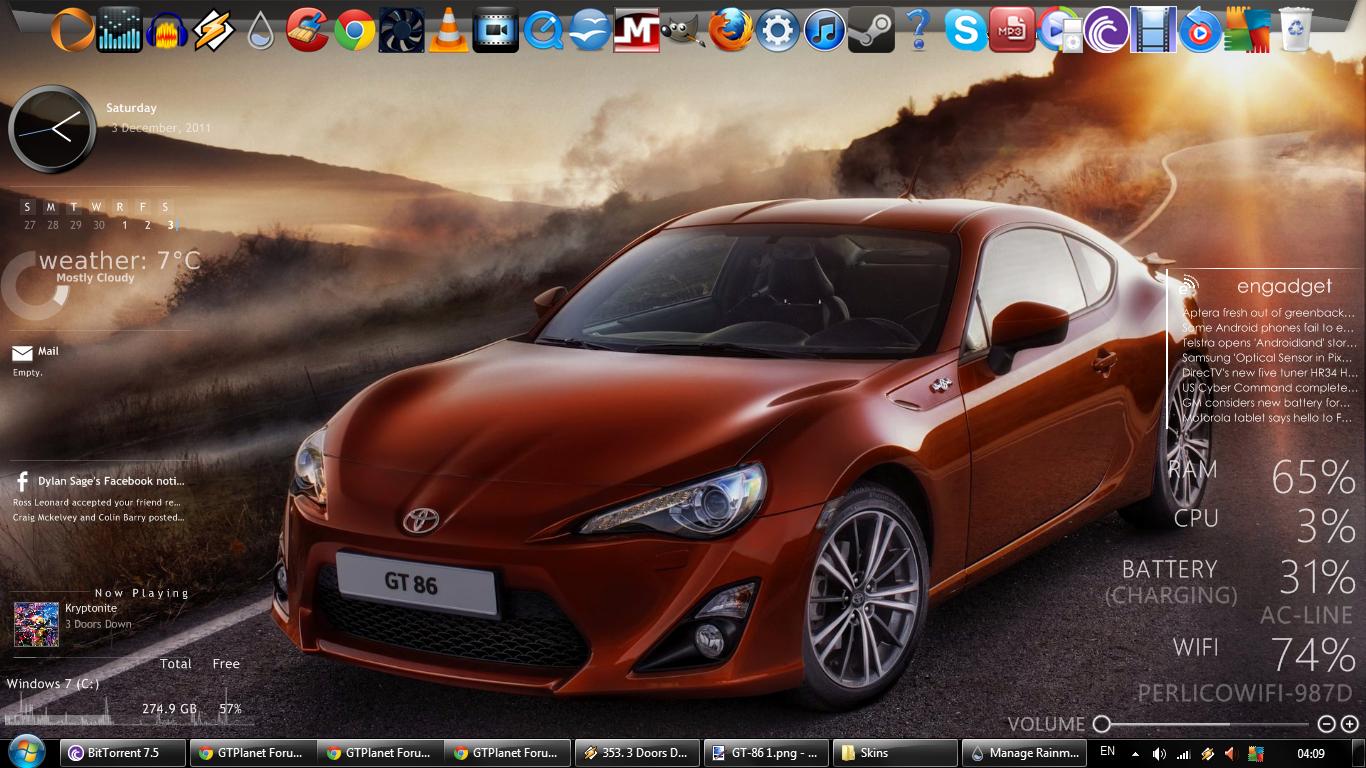Click the red speaker tray icon
This screenshot has height=768, width=1366.
[x=1232, y=753]
